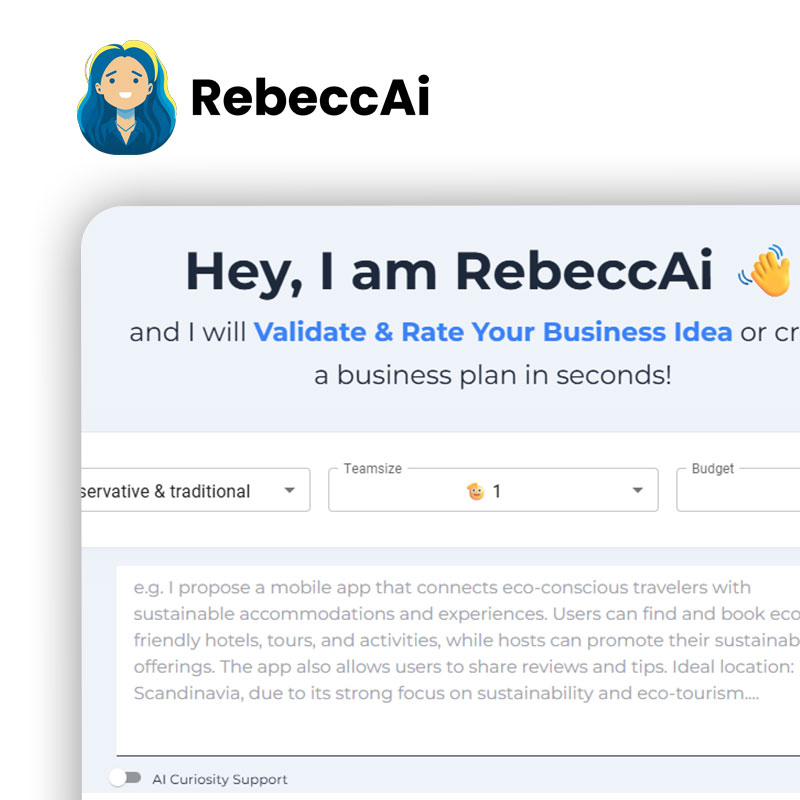
Task: Click the arrow on conservative & traditional dropdown
Action: 290,490
